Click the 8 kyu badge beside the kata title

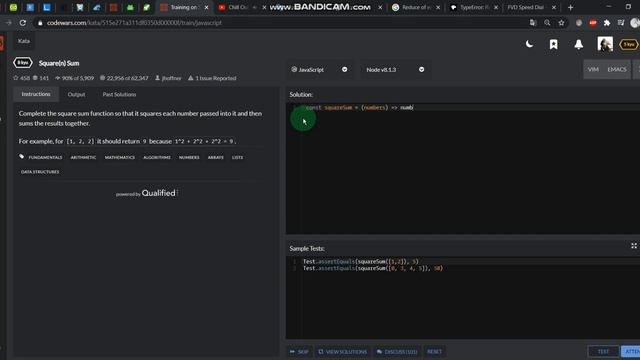(23, 63)
